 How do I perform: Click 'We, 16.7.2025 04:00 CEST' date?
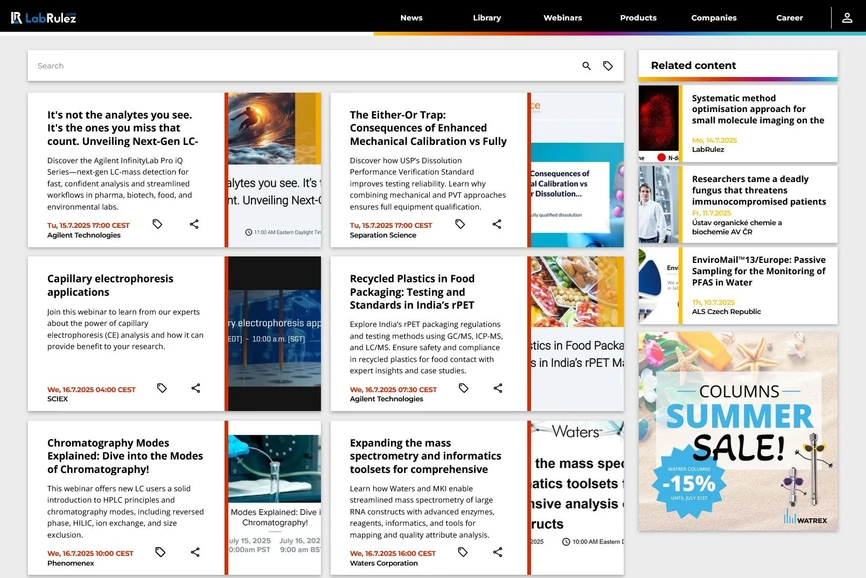coord(91,390)
